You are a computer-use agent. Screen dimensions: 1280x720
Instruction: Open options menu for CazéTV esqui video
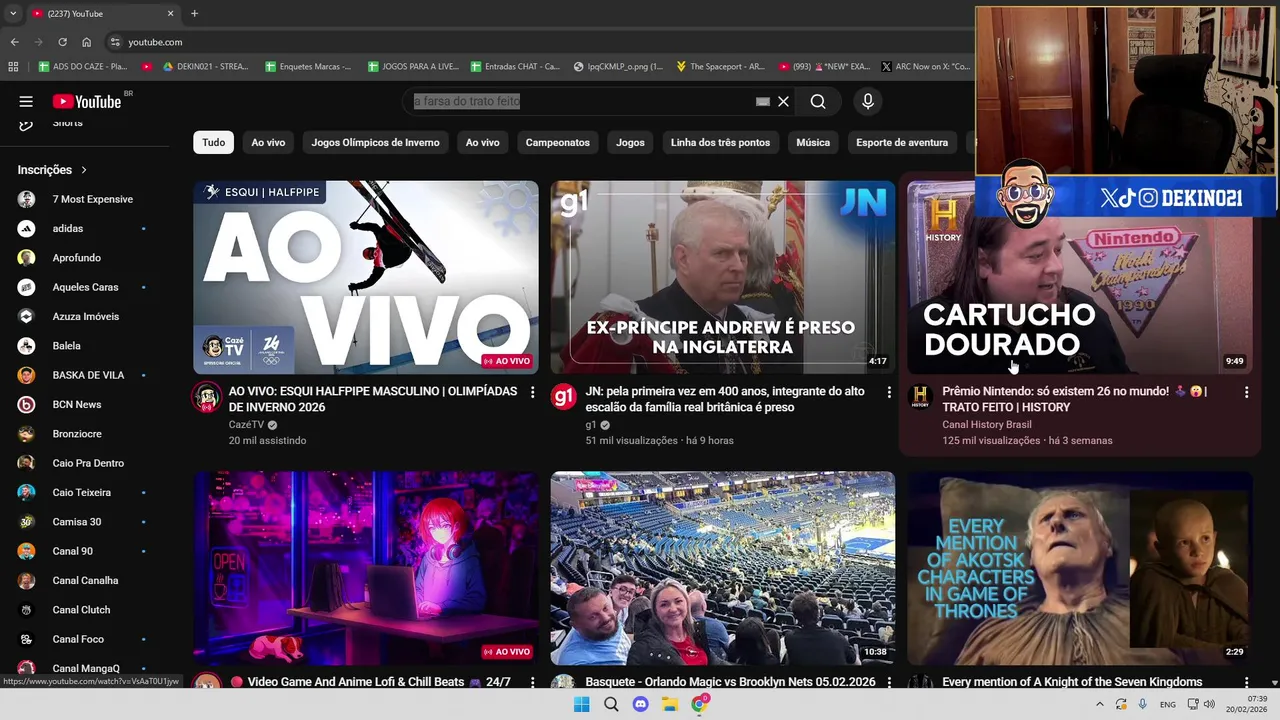click(x=532, y=393)
